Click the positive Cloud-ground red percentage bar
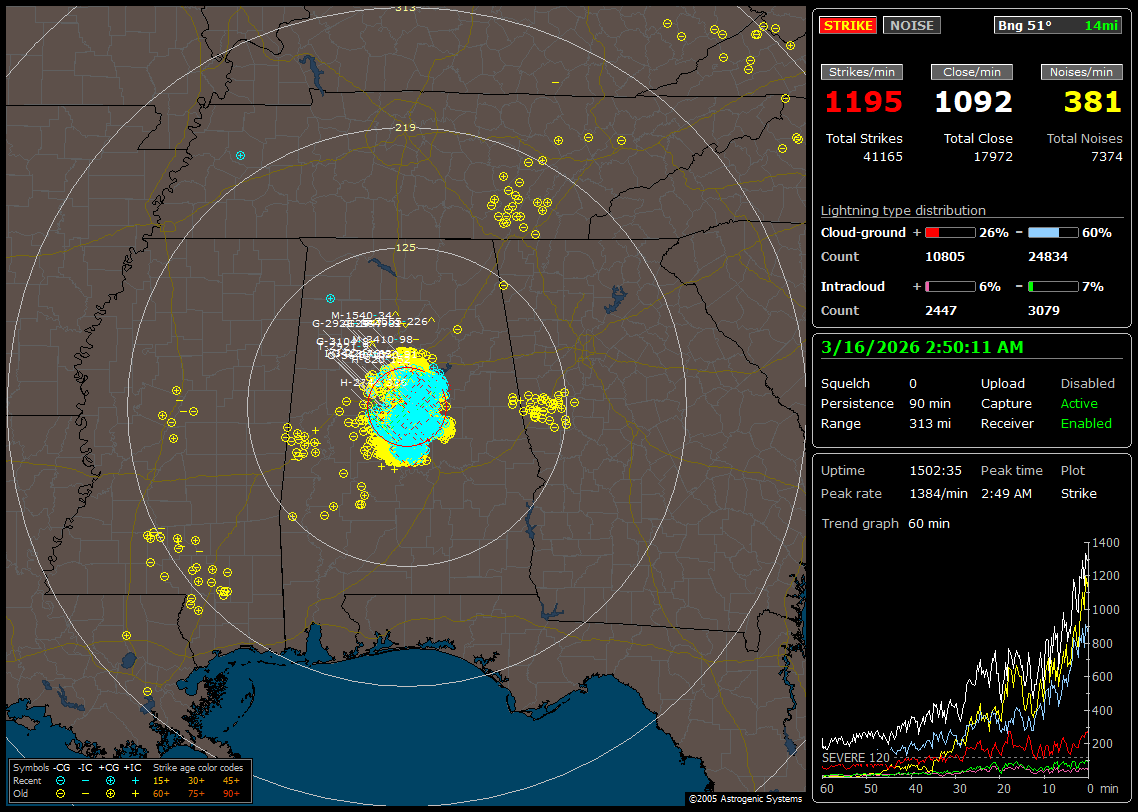 coord(949,232)
